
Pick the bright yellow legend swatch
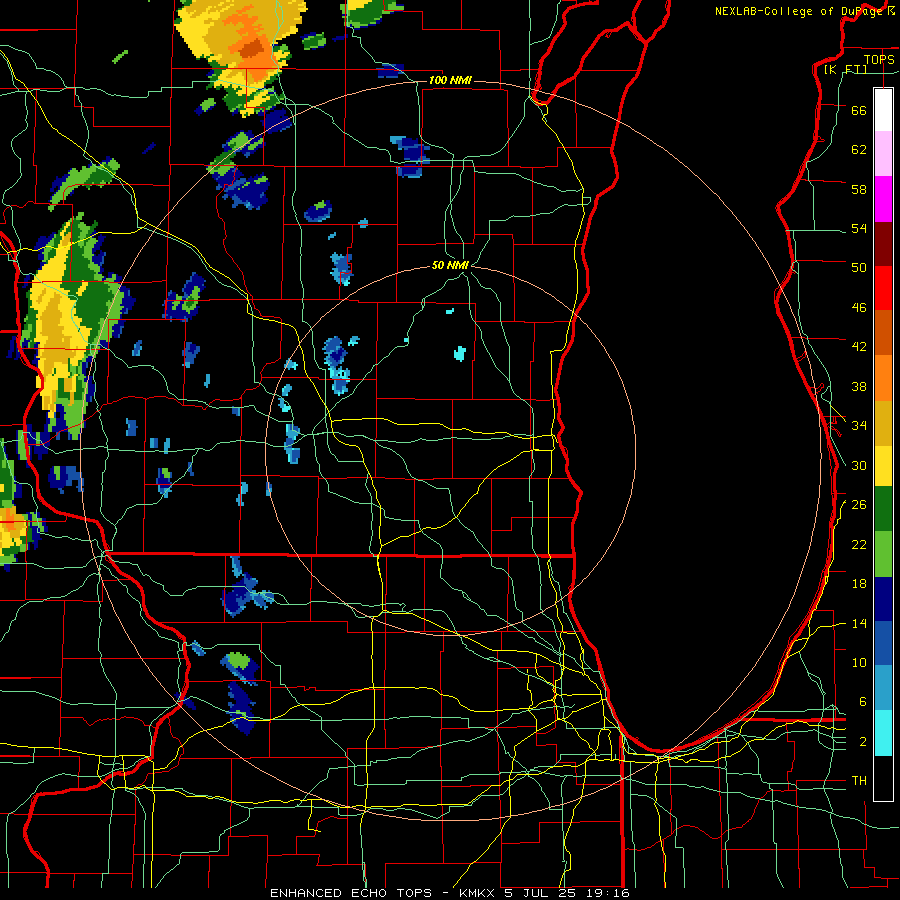(x=883, y=465)
